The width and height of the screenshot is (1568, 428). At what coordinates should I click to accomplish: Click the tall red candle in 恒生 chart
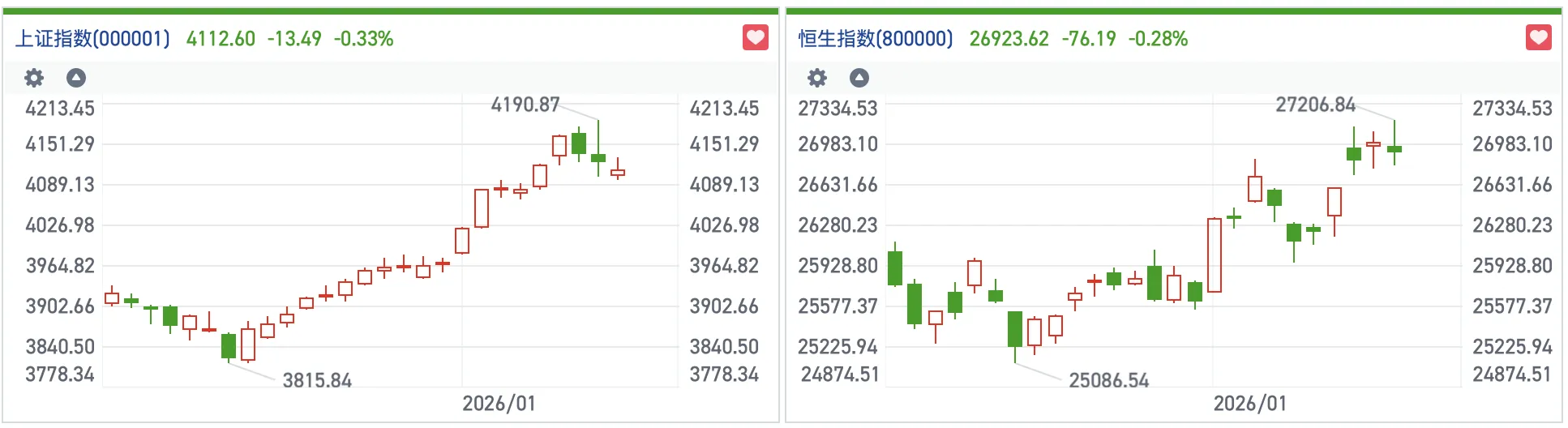[x=1215, y=255]
